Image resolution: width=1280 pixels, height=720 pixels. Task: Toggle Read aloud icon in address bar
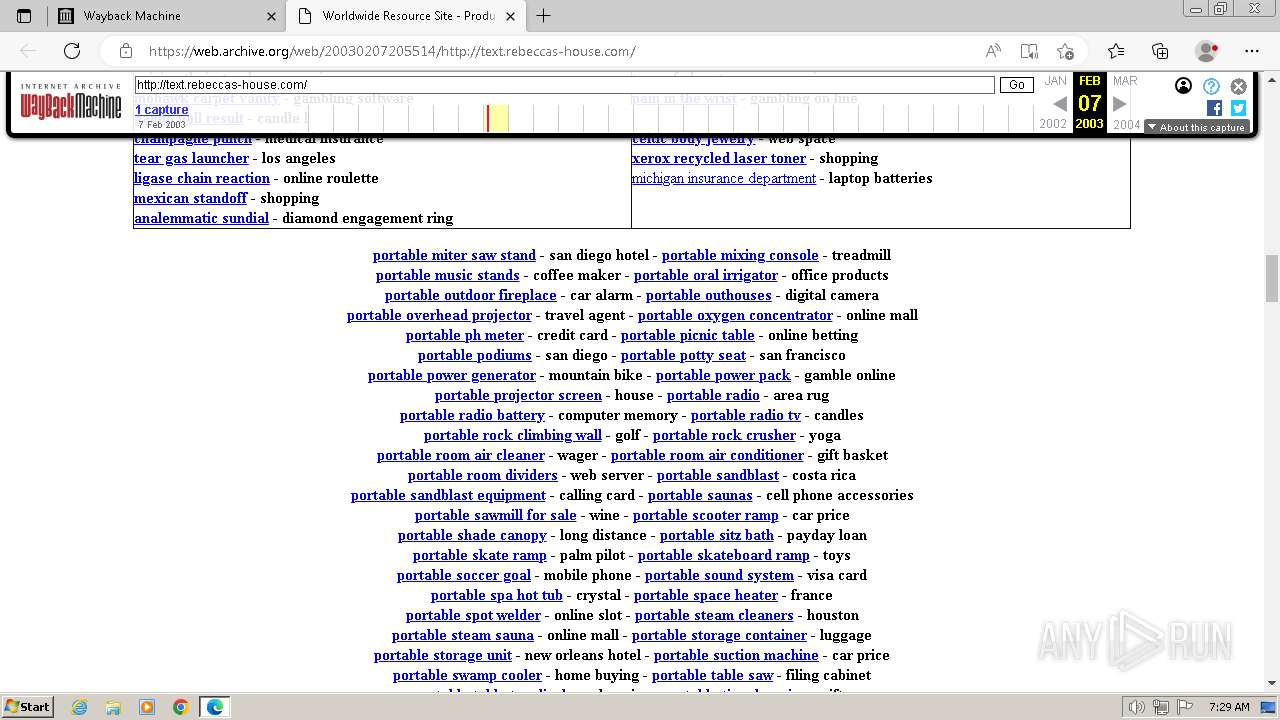click(993, 51)
